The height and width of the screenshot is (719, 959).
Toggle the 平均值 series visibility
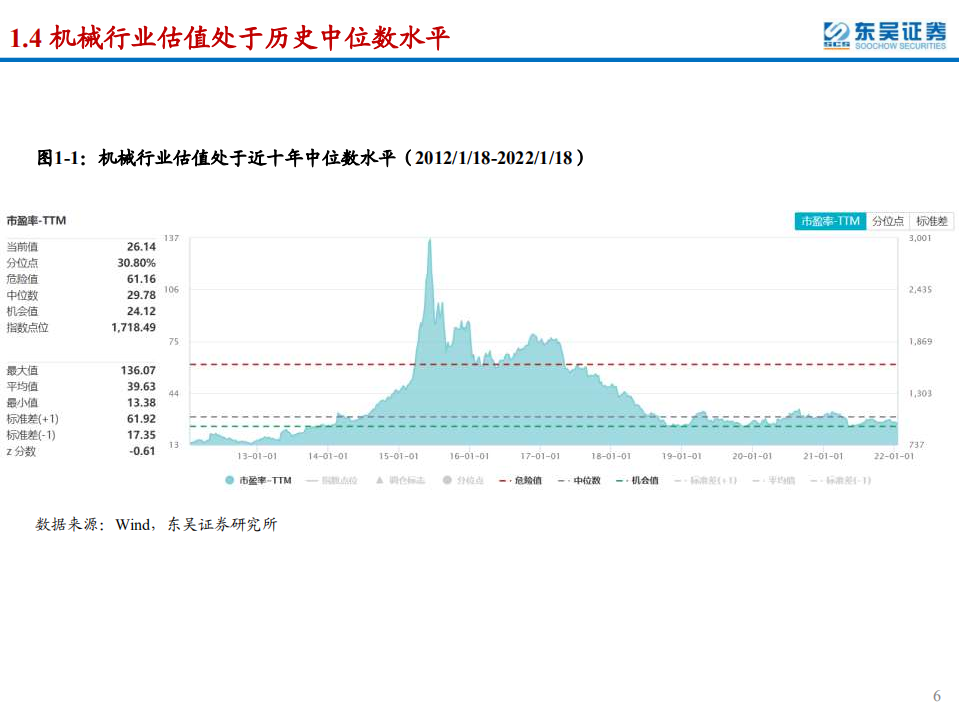(x=766, y=478)
